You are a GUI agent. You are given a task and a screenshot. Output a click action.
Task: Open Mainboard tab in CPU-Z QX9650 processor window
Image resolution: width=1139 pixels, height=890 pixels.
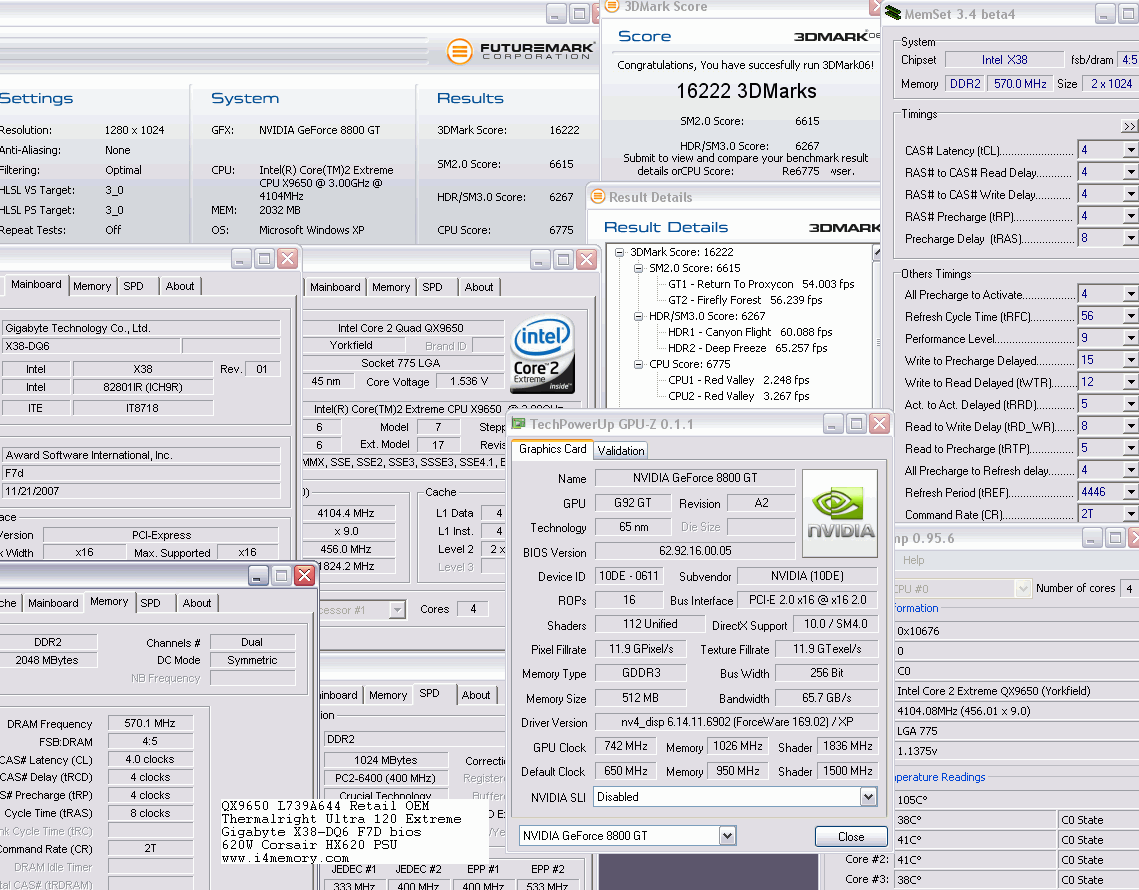coord(335,287)
